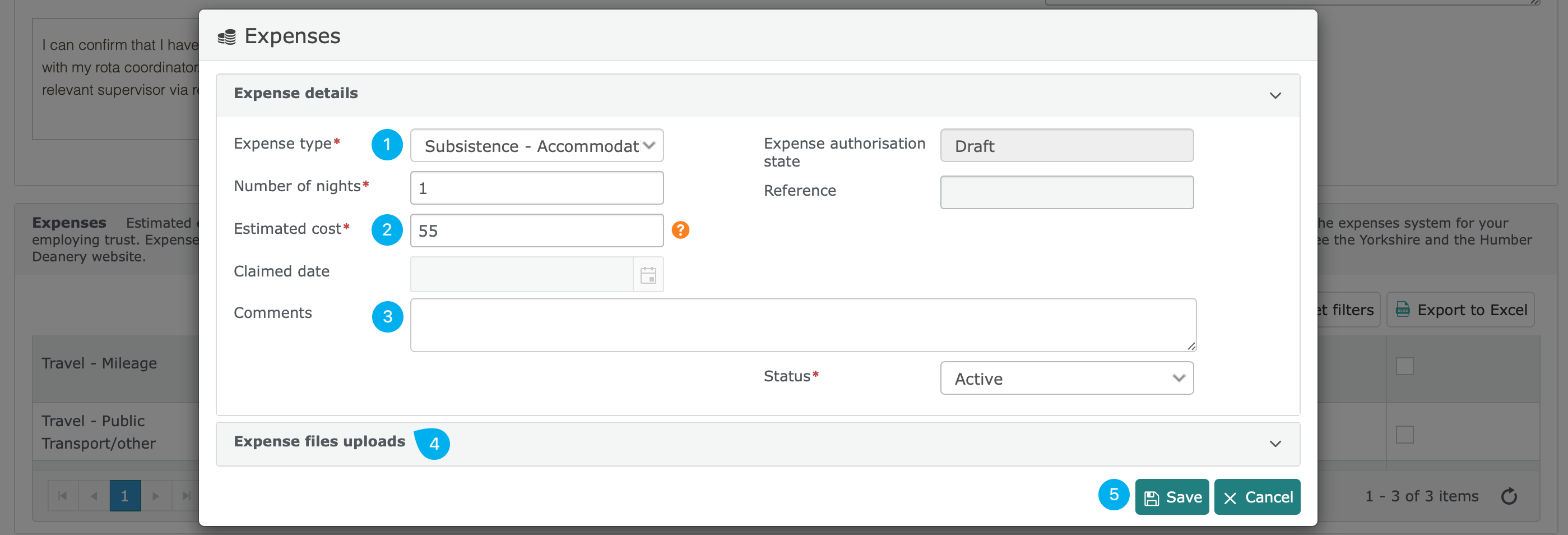
Task: Go to last page in background pager
Action: (186, 495)
